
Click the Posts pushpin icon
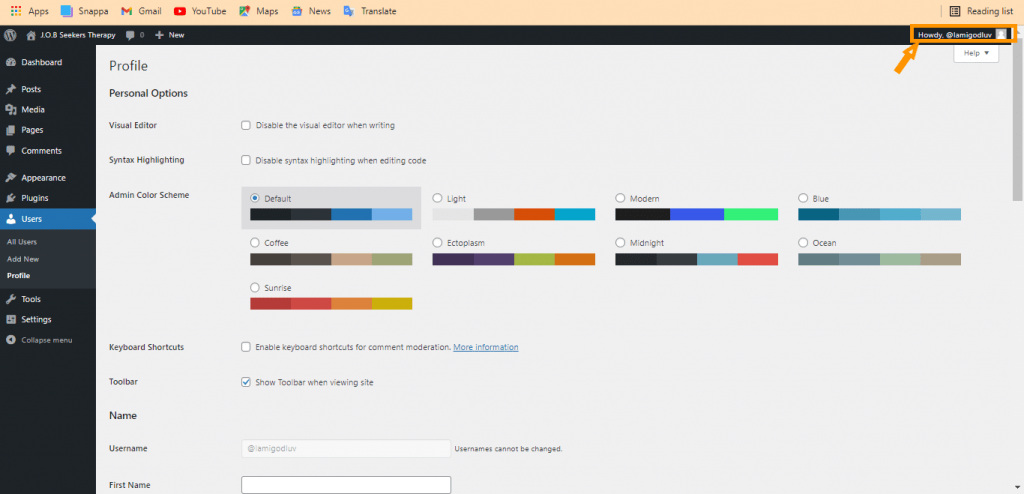(10, 90)
